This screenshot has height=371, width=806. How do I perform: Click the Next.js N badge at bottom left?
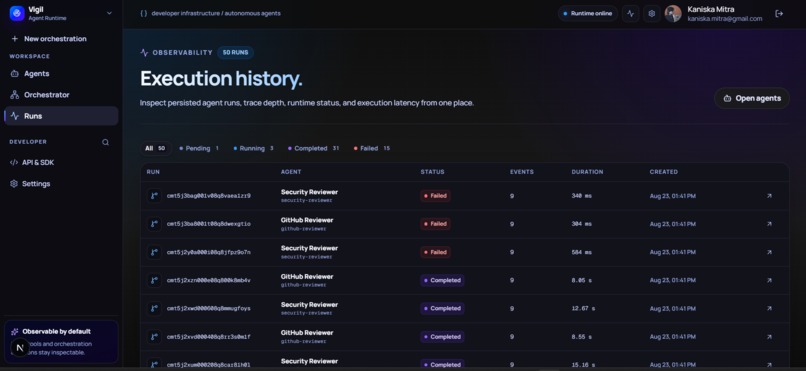[x=20, y=348]
